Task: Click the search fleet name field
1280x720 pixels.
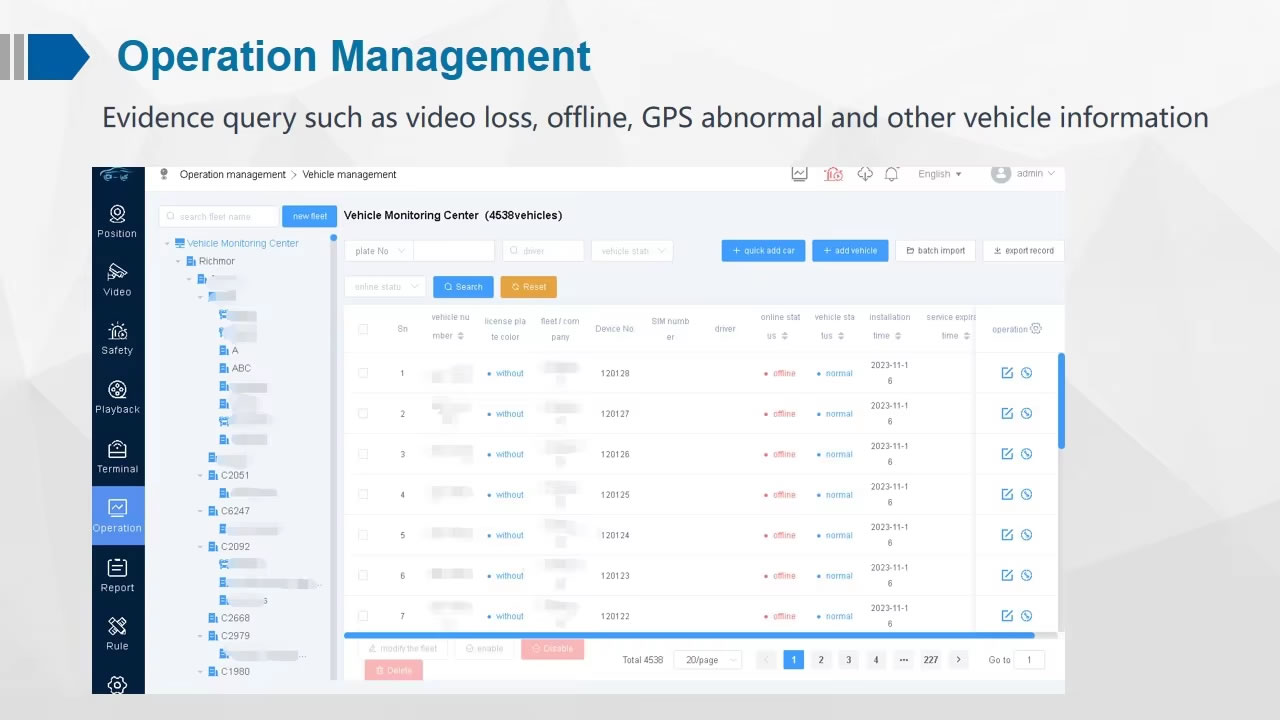Action: point(219,216)
